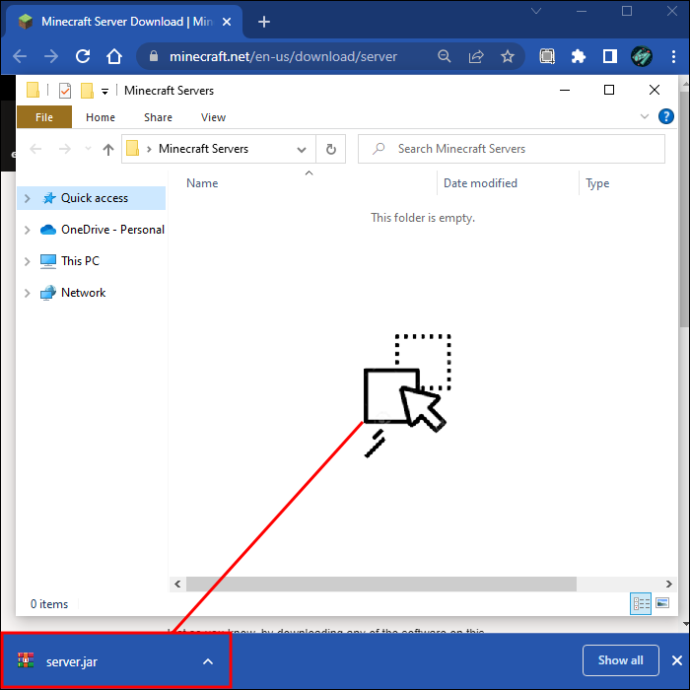Open the File ribbon tab

(44, 117)
